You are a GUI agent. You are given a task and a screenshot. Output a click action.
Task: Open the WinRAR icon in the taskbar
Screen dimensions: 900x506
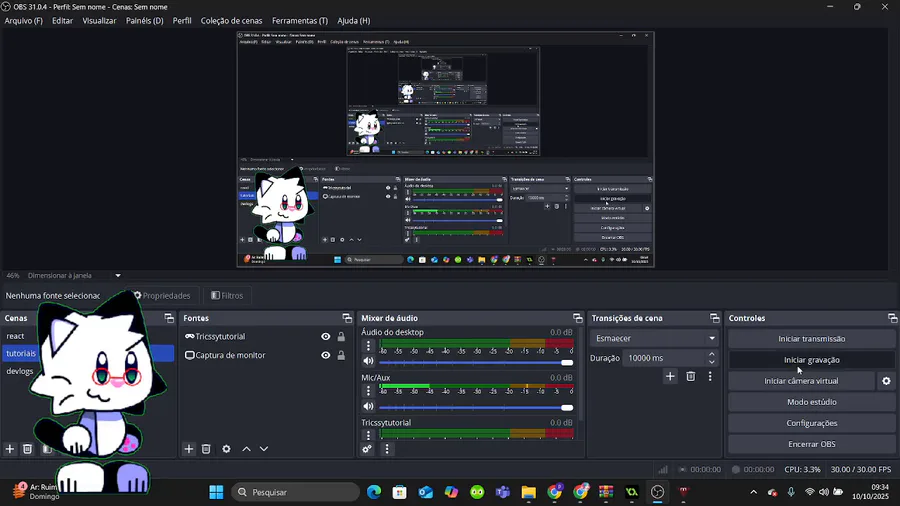point(606,492)
